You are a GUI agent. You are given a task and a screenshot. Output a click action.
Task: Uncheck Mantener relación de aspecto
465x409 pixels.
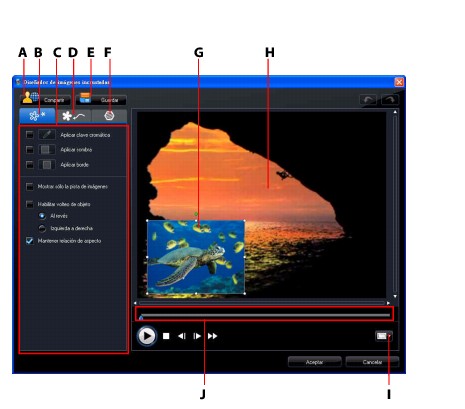pyautogui.click(x=30, y=241)
